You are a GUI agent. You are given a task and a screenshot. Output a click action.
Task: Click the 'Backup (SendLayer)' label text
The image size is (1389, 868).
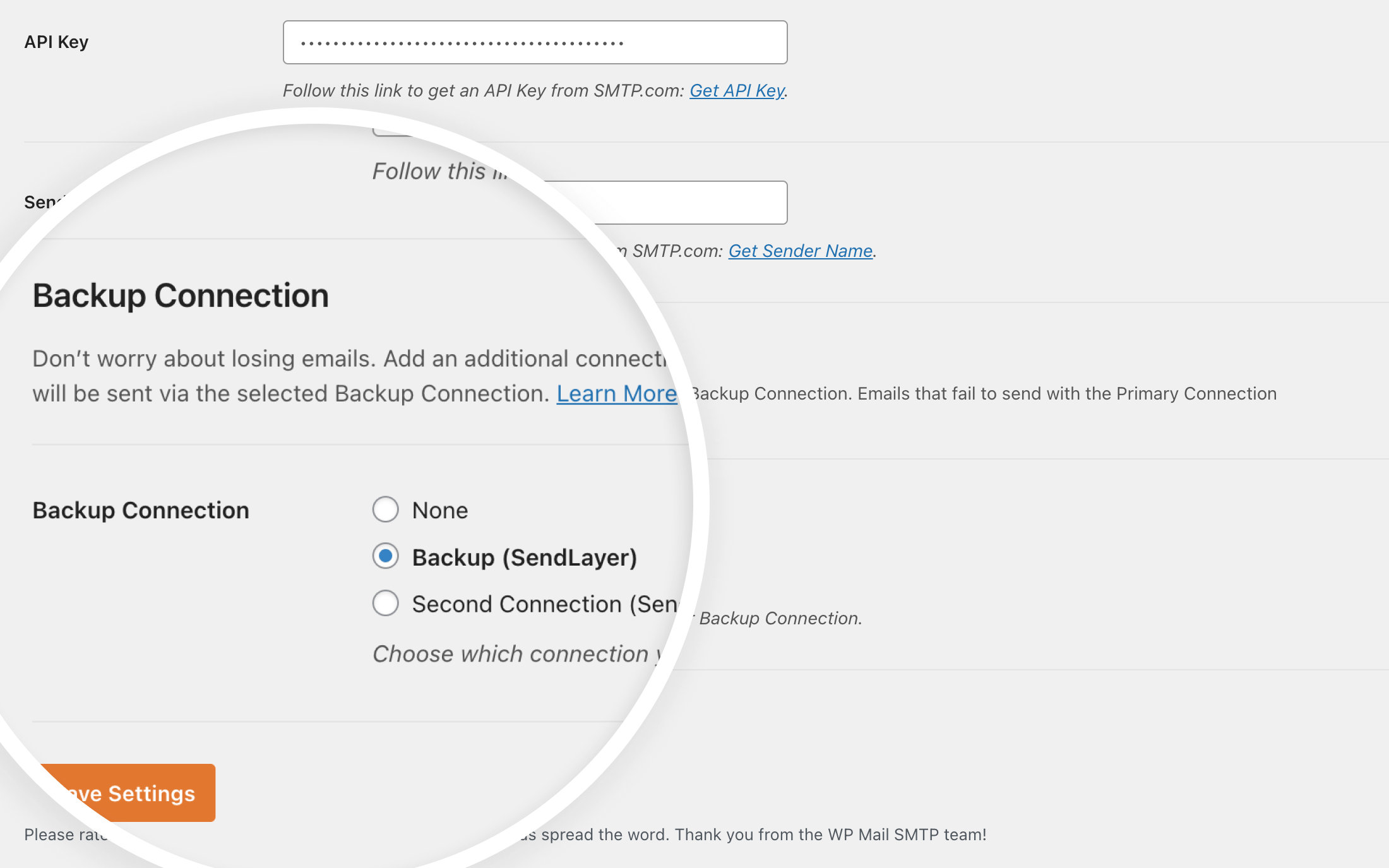pyautogui.click(x=524, y=557)
